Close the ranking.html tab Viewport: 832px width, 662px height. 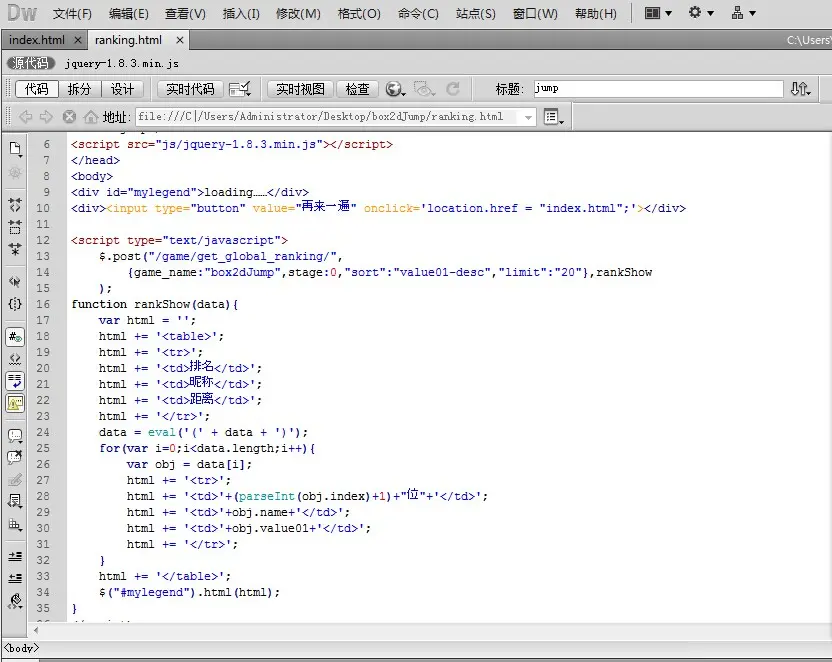click(179, 40)
